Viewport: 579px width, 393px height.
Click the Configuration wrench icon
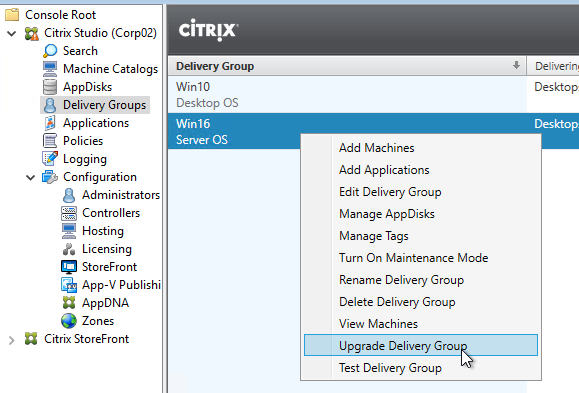[50, 177]
